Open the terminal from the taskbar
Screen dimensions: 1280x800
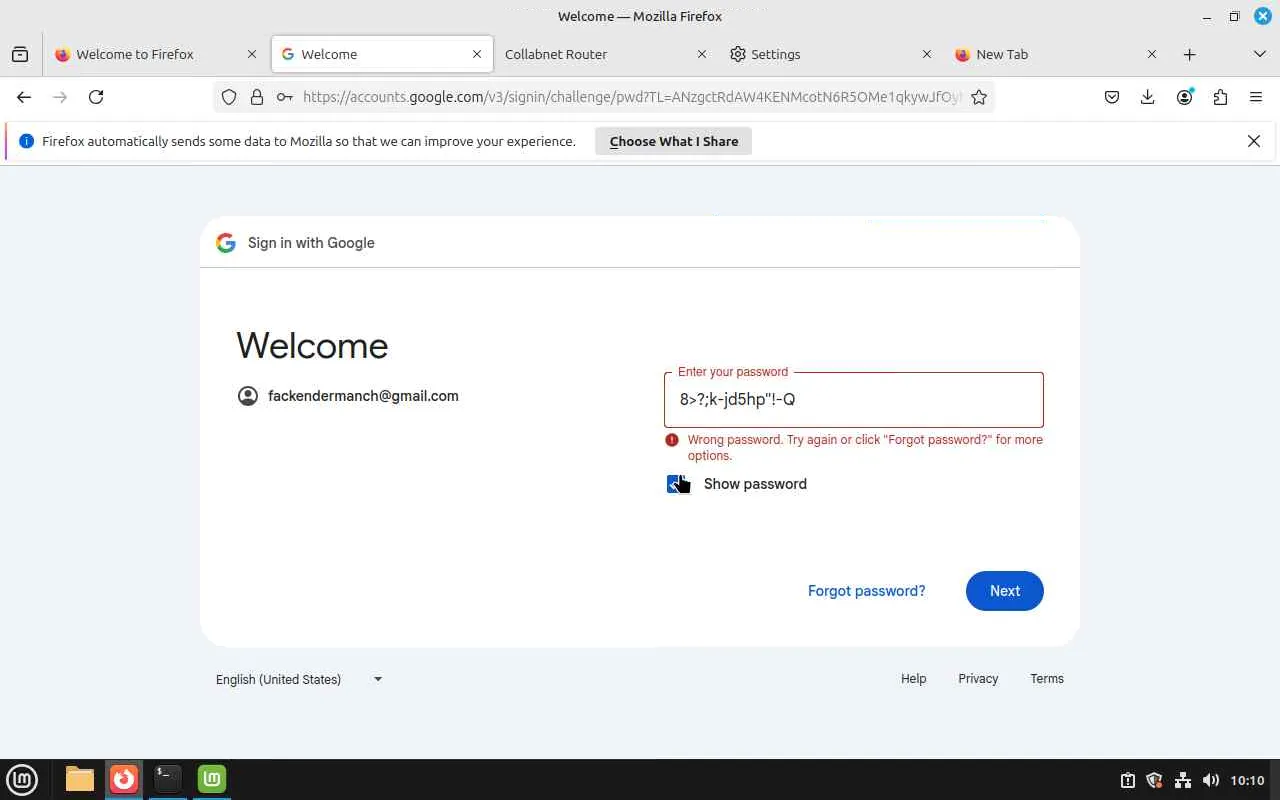coord(168,779)
